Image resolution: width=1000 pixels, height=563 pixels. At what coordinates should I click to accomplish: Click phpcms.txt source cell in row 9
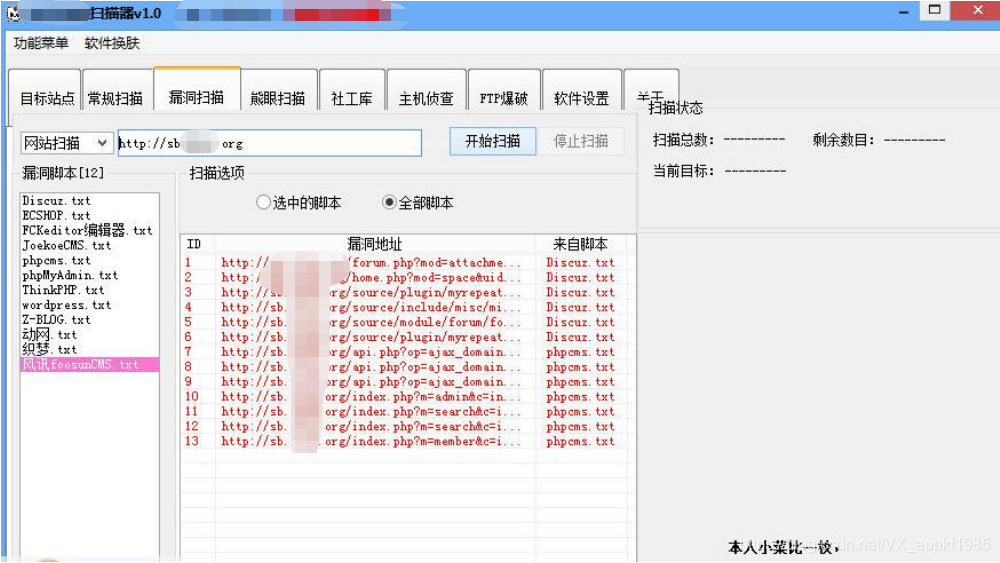point(580,382)
